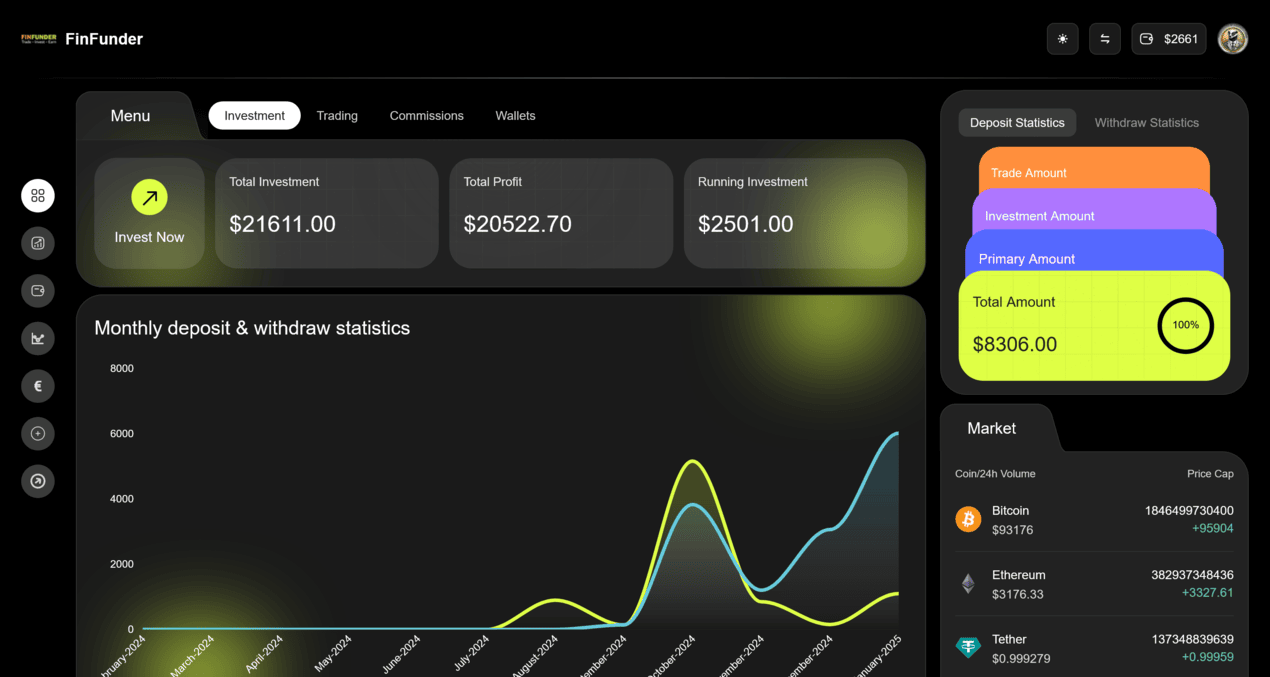Image resolution: width=1270 pixels, height=677 pixels.
Task: Click the +0.99959 Tether change value
Action: pos(1207,657)
